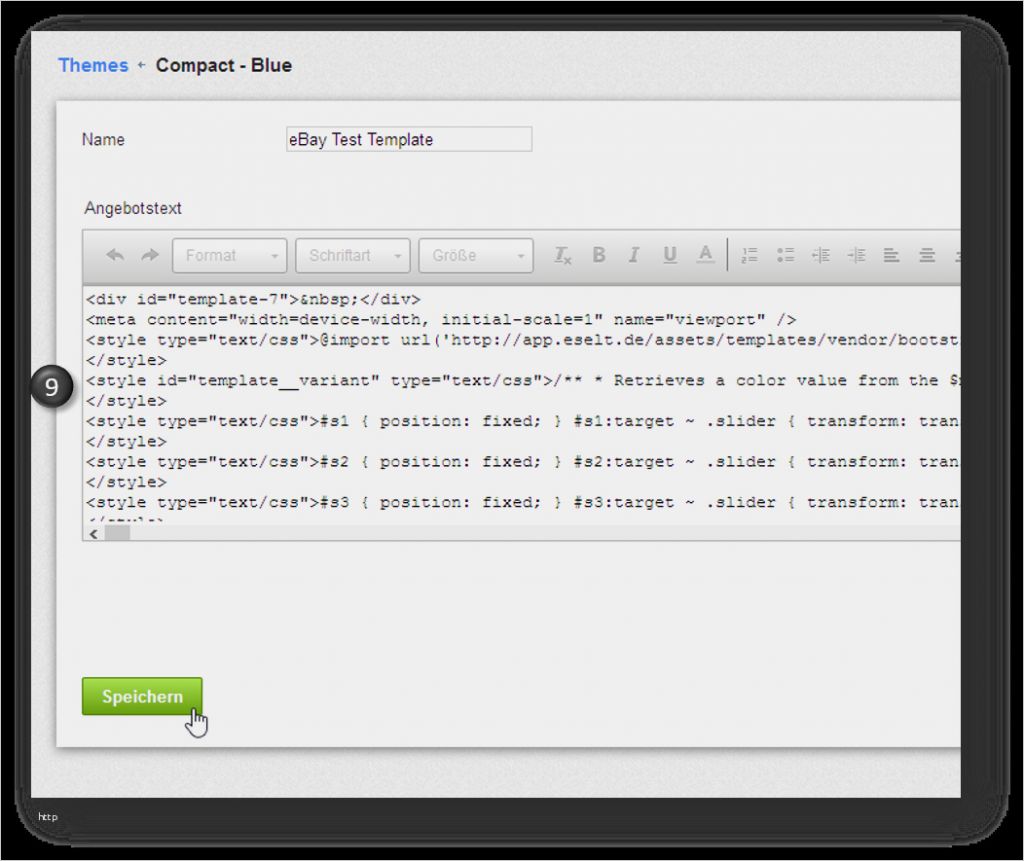The width and height of the screenshot is (1024, 861).
Task: Toggle bold formatting
Action: [599, 255]
